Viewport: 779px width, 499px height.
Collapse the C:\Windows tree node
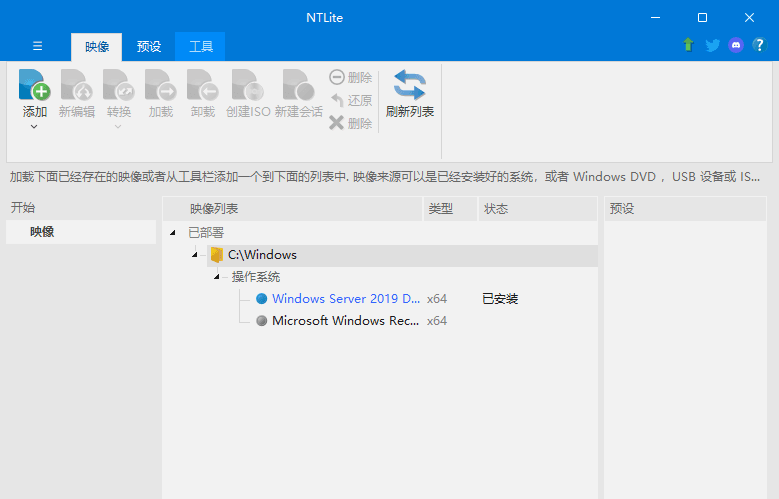click(x=194, y=255)
